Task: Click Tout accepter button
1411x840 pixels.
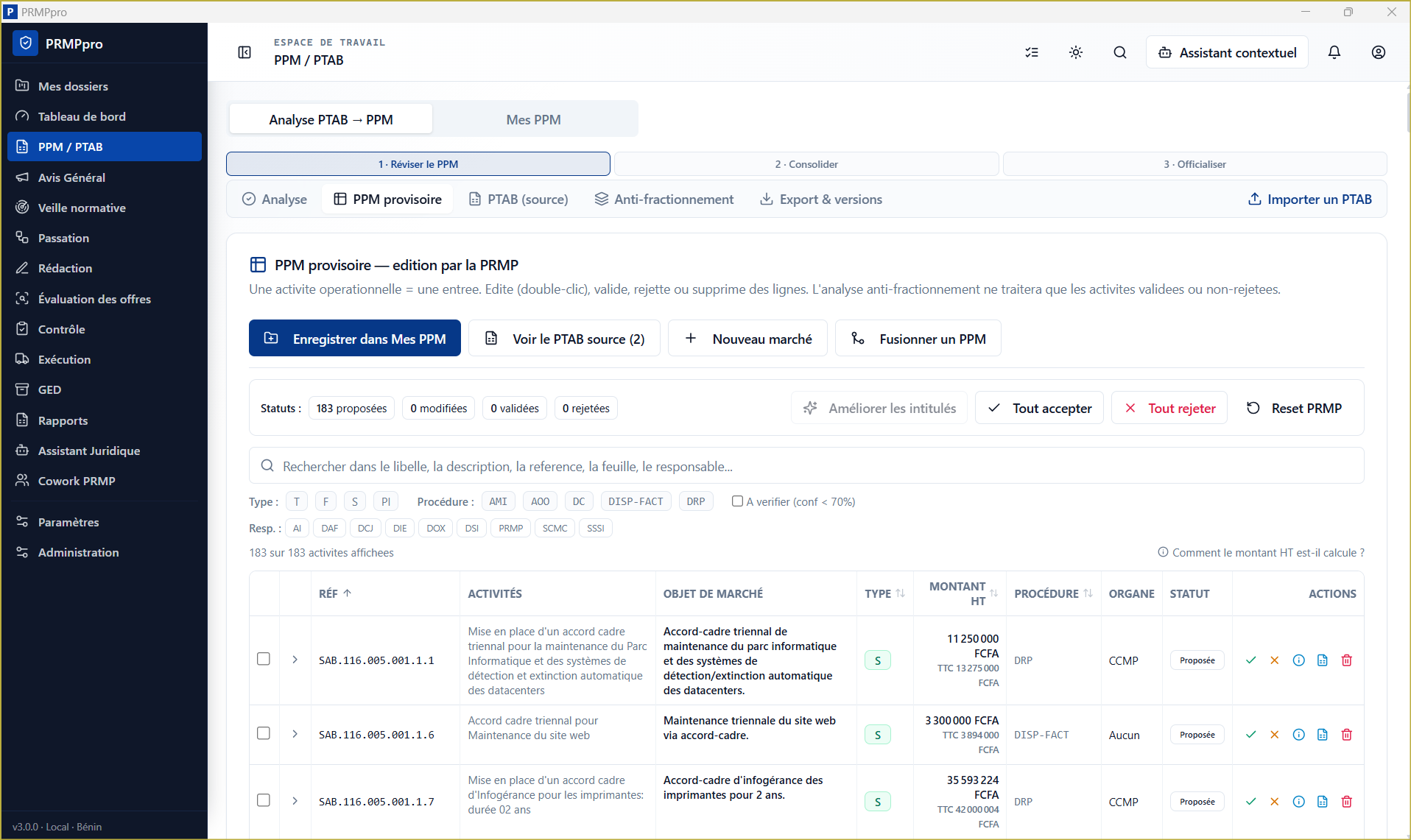Action: coord(1039,408)
